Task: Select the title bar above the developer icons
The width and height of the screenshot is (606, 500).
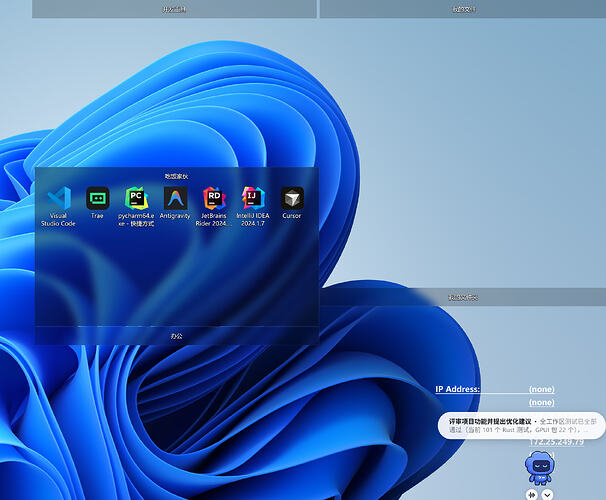Action: pos(177,176)
